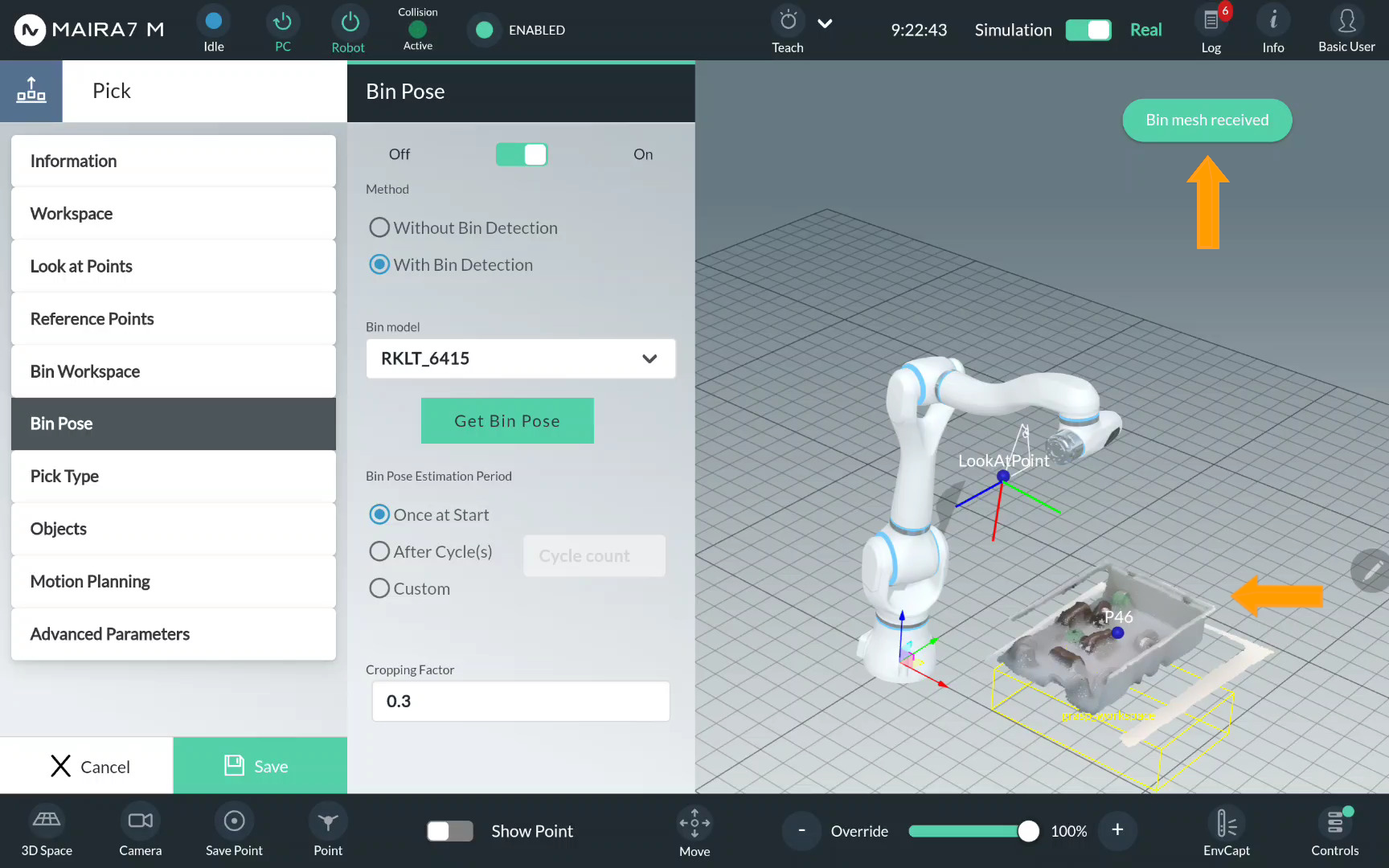1389x868 pixels.
Task: Click the Idle status icon
Action: 214,21
